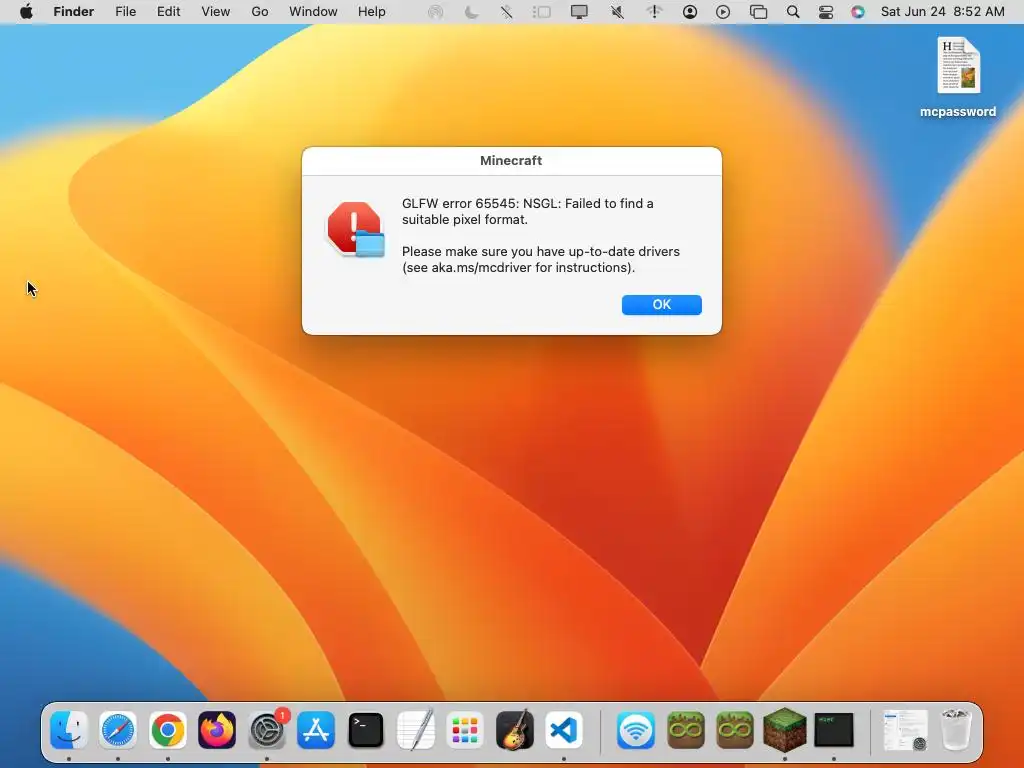Image resolution: width=1024 pixels, height=768 pixels.
Task: Click the red alert stop-sign icon
Action: pyautogui.click(x=355, y=229)
